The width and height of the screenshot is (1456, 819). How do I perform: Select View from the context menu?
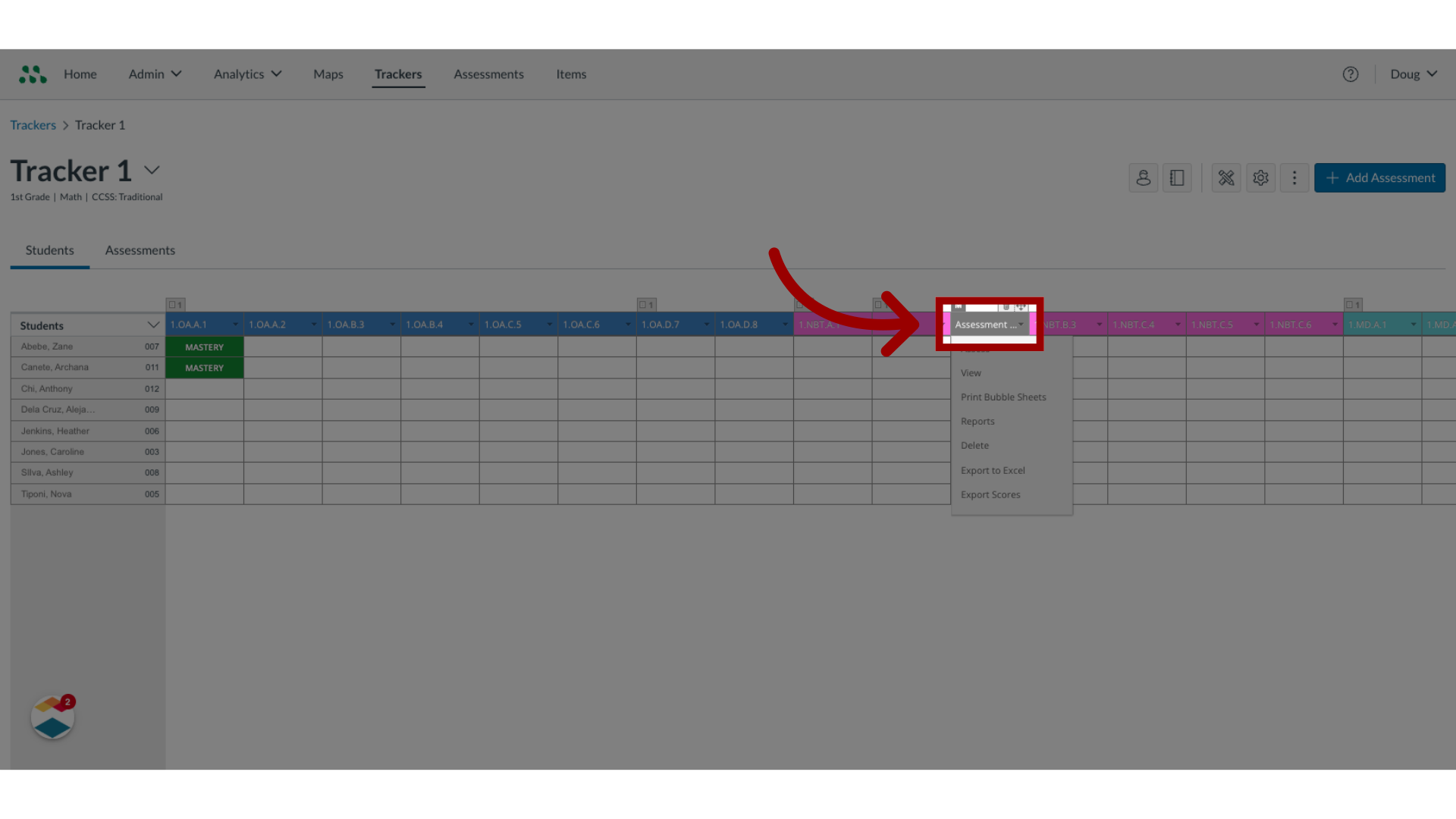pyautogui.click(x=971, y=372)
